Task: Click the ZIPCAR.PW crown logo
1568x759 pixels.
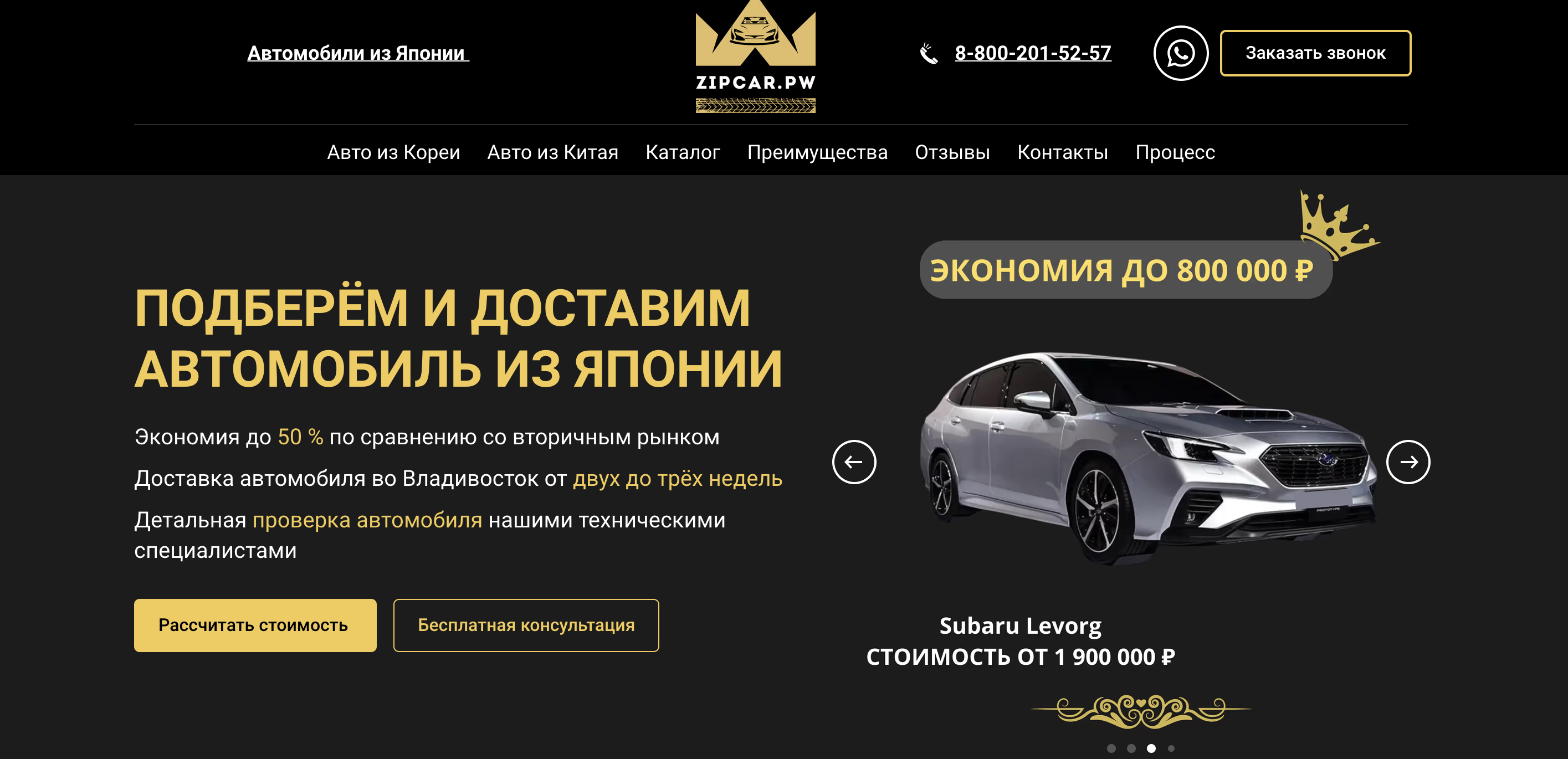Action: (755, 57)
